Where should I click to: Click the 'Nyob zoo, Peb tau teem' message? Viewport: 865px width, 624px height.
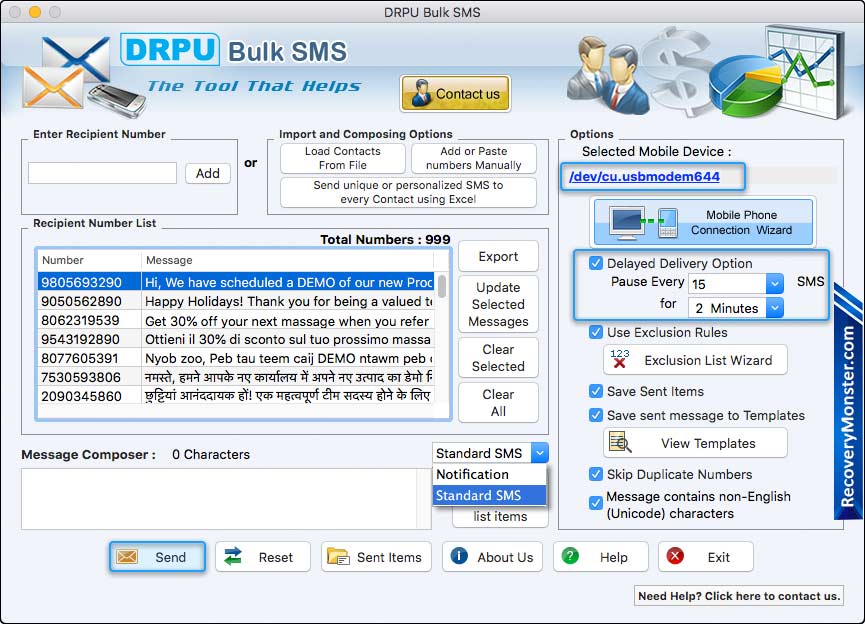(x=289, y=358)
